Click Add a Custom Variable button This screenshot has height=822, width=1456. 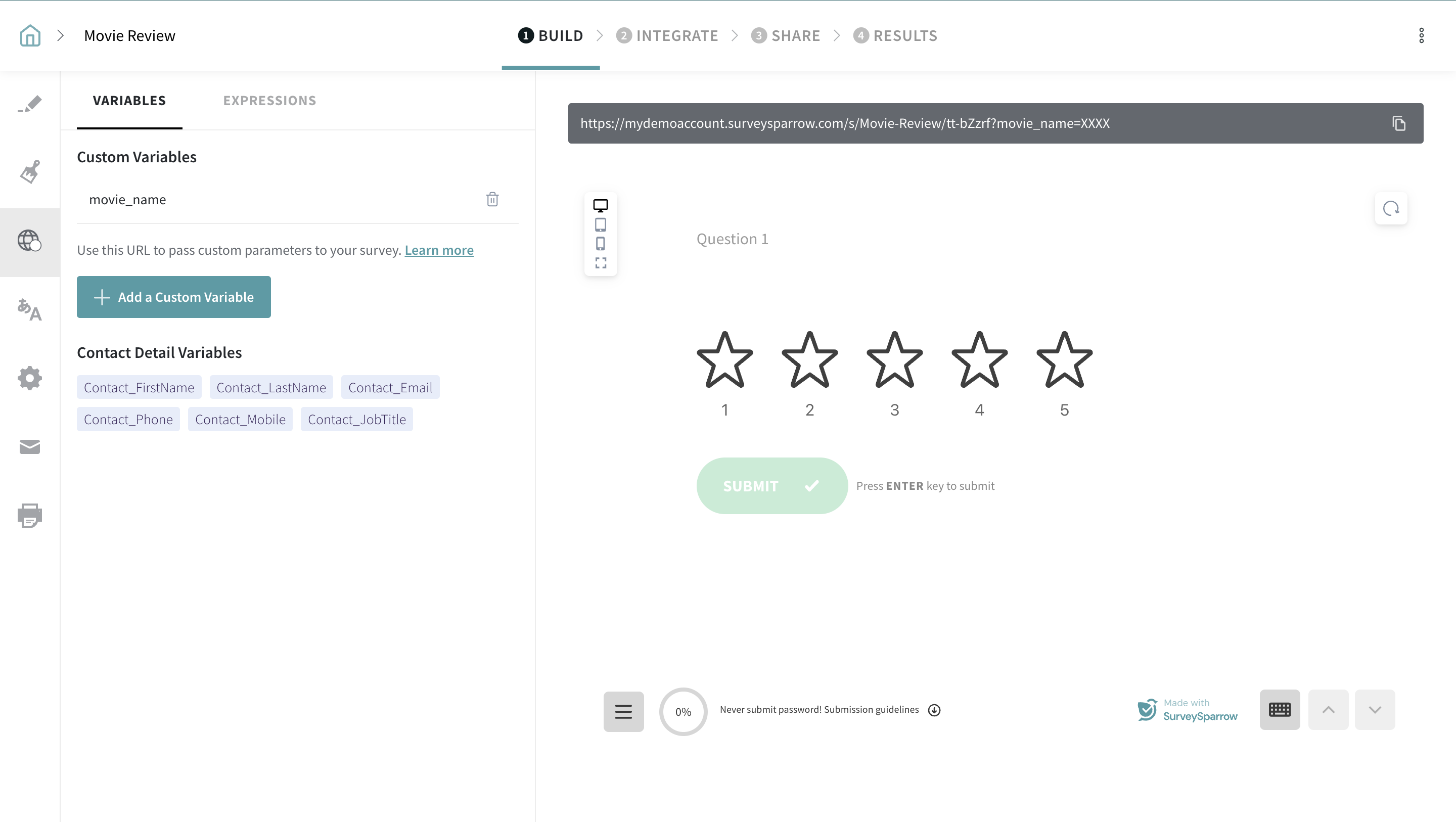click(173, 297)
